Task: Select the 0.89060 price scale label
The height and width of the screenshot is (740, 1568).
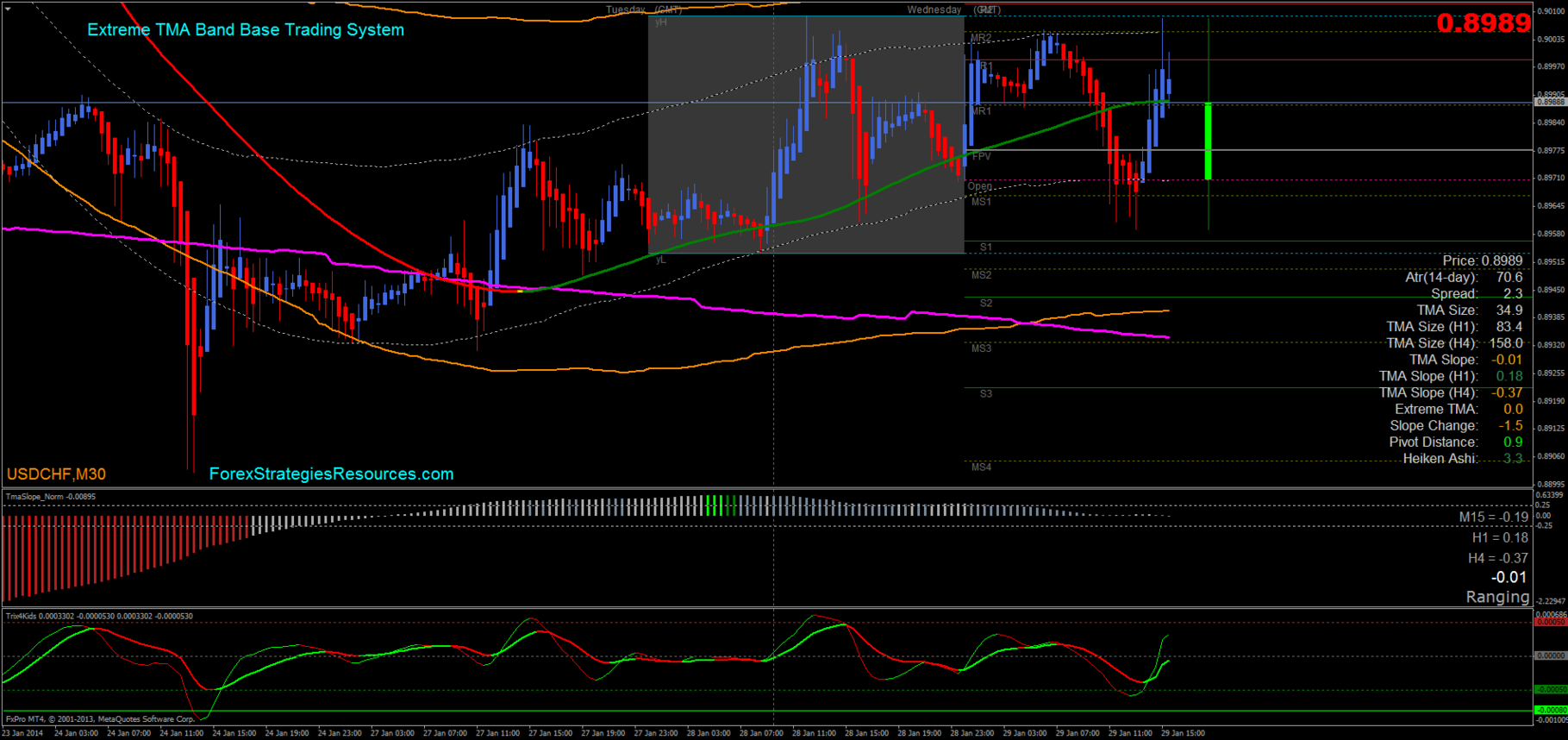Action: [1551, 456]
